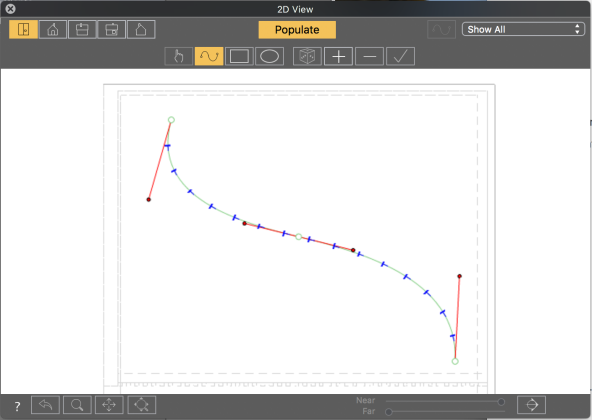Adjust the Far clipping slider handle

click(x=388, y=412)
